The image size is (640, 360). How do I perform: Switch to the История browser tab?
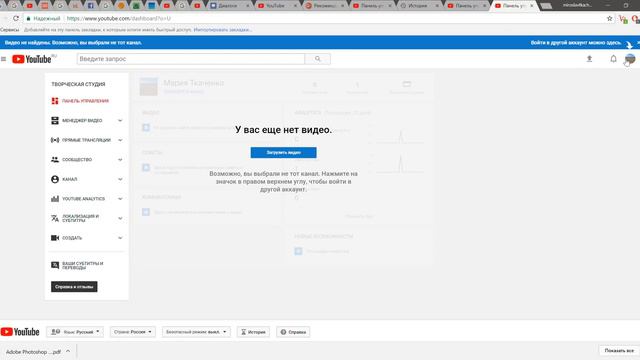point(419,6)
